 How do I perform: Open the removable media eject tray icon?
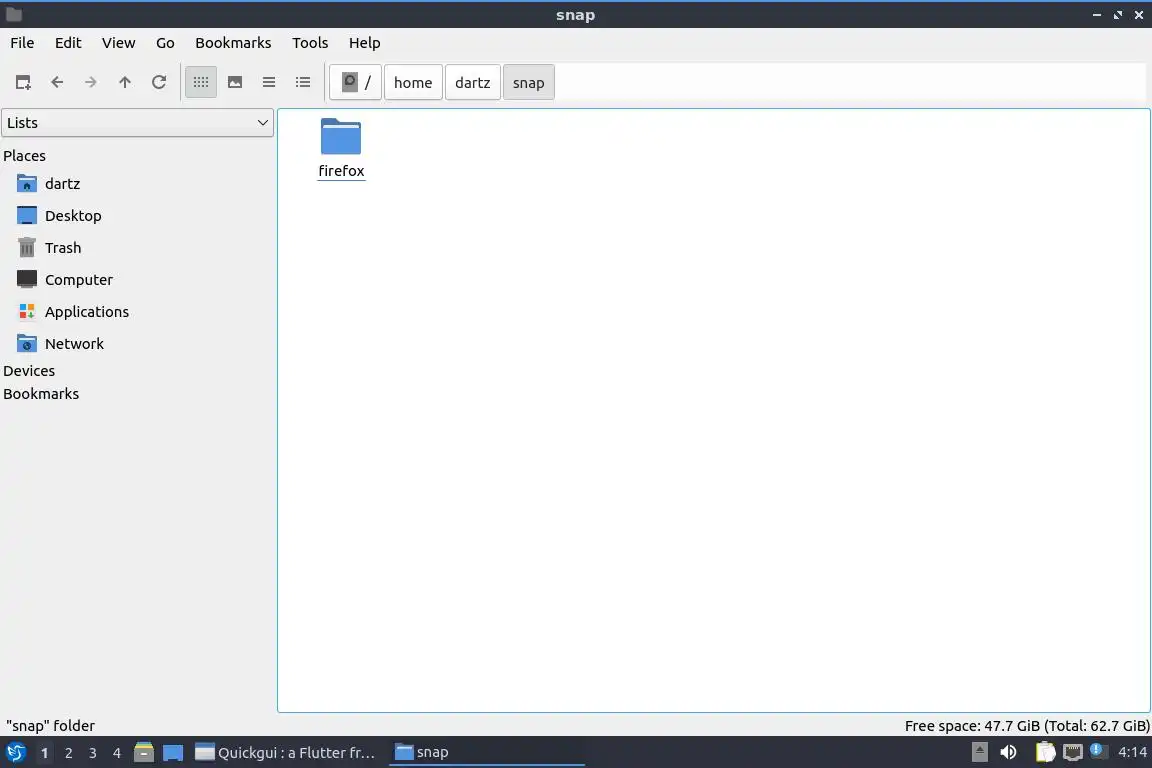[x=979, y=752]
